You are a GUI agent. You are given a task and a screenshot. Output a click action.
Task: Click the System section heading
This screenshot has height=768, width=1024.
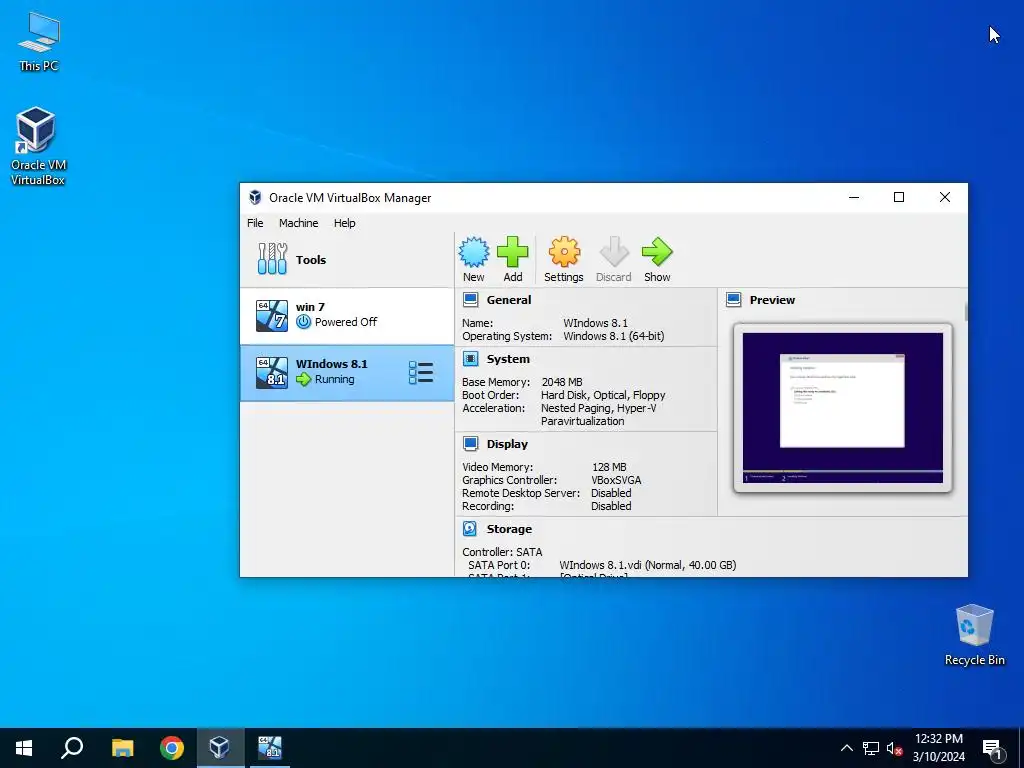508,359
